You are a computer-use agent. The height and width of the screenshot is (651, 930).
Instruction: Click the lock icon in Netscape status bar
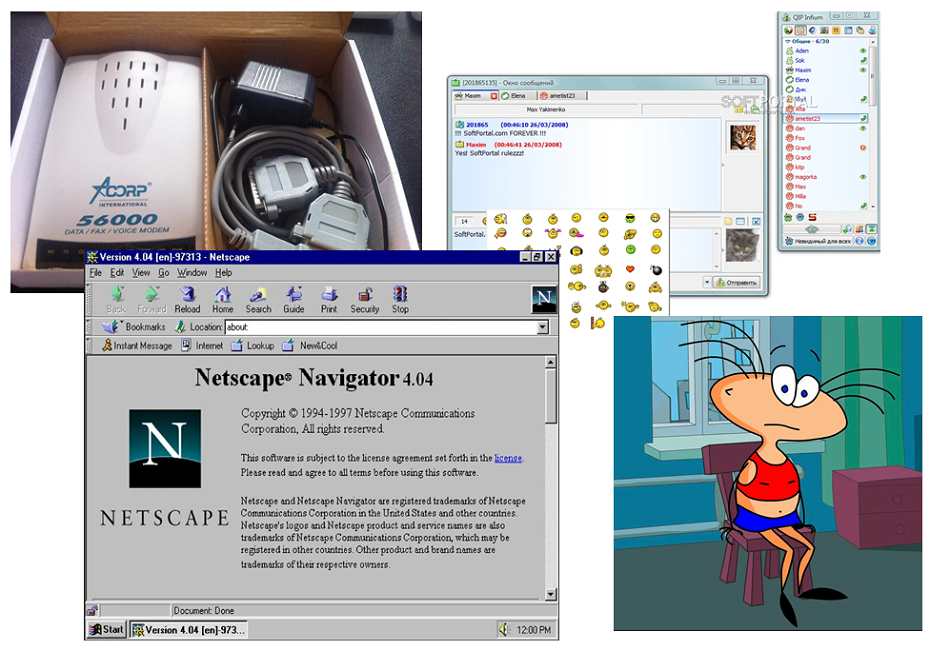(93, 610)
